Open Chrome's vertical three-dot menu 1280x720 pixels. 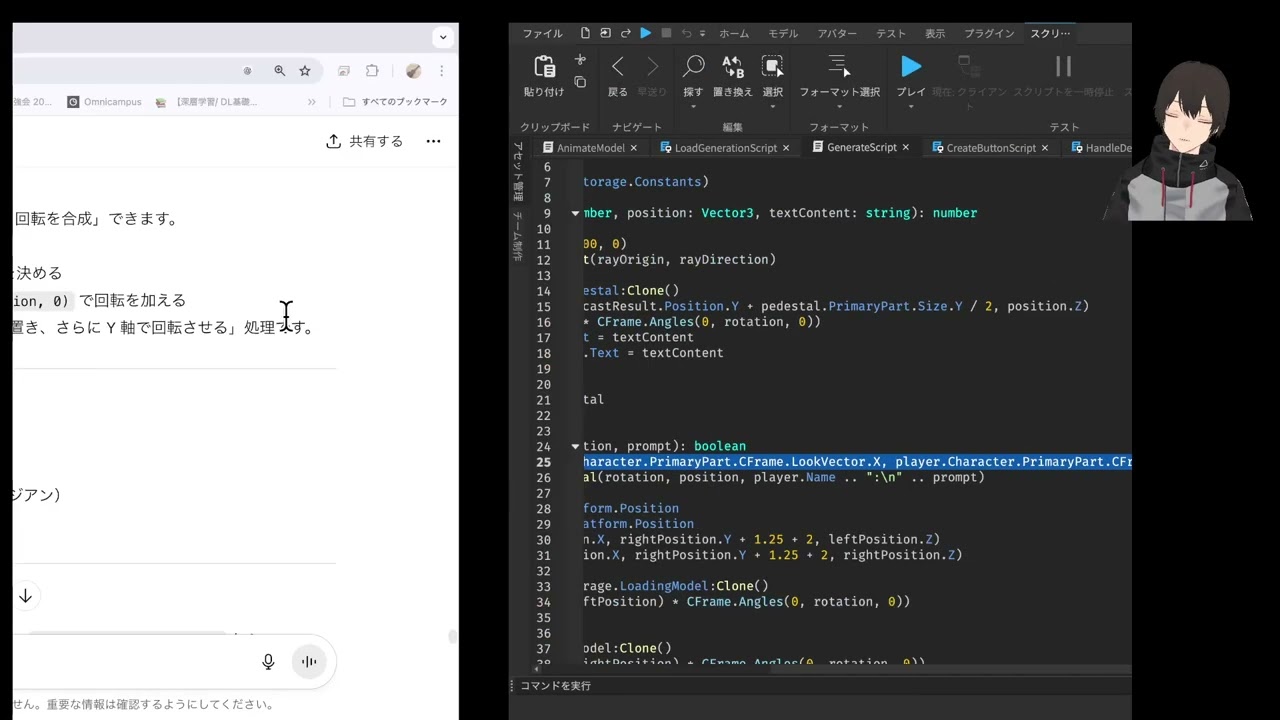coord(441,71)
